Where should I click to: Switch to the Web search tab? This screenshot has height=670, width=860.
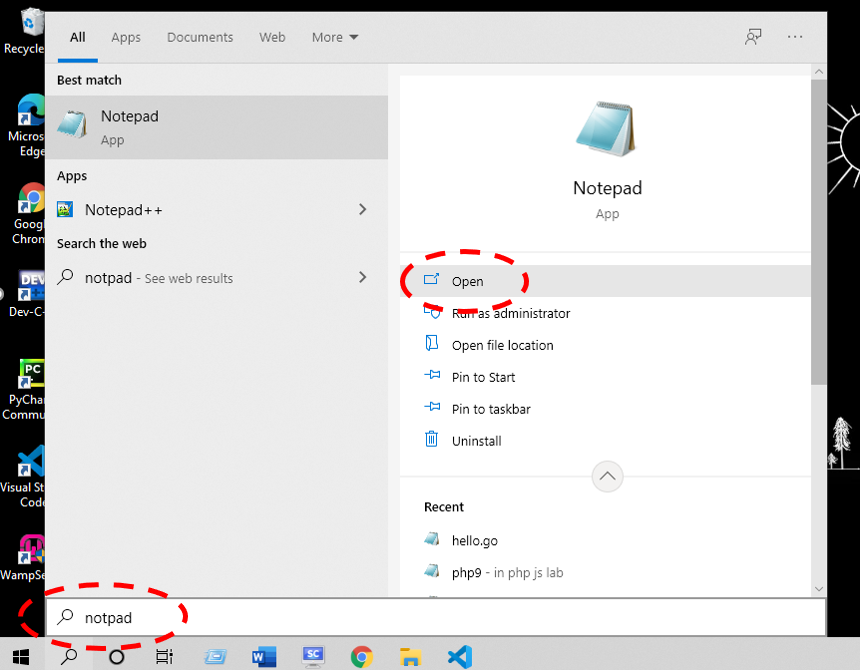[272, 37]
